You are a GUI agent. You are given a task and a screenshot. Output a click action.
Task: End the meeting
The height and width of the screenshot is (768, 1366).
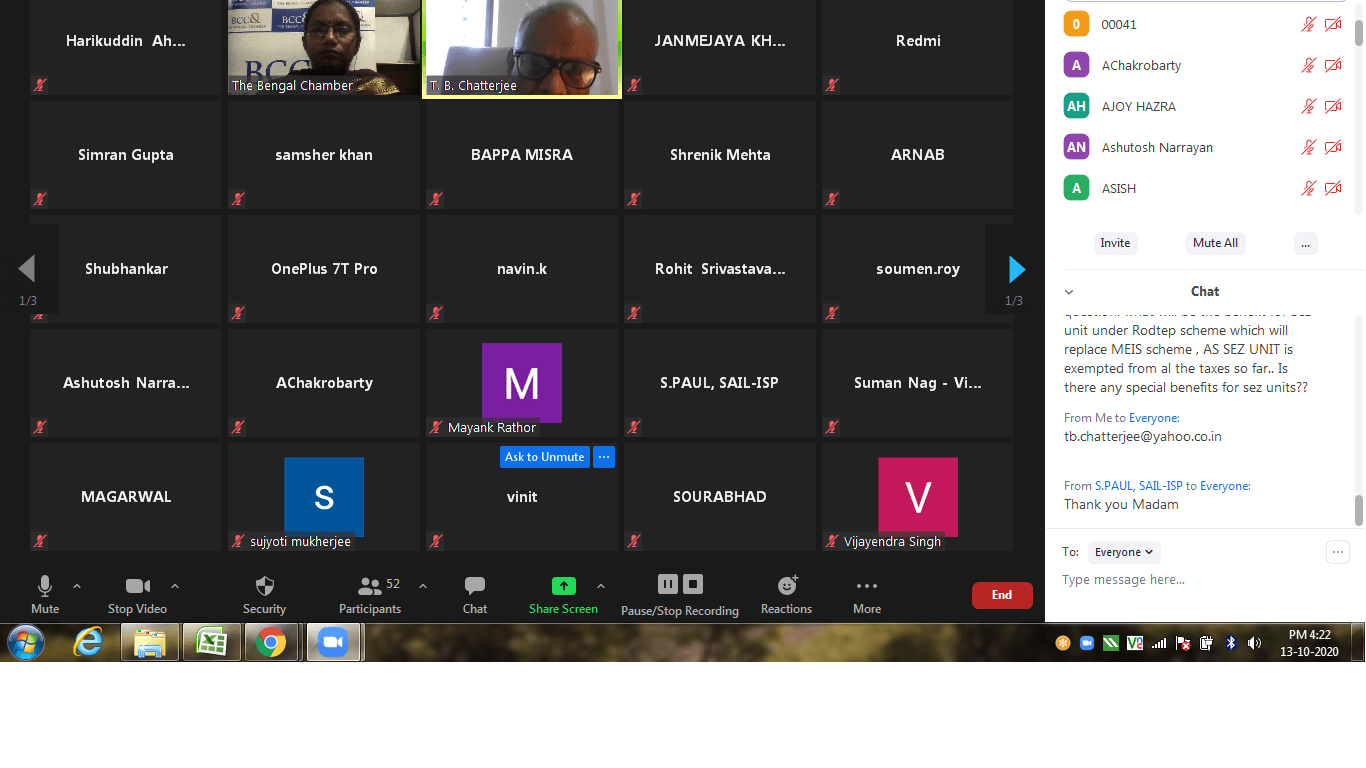(x=1002, y=595)
